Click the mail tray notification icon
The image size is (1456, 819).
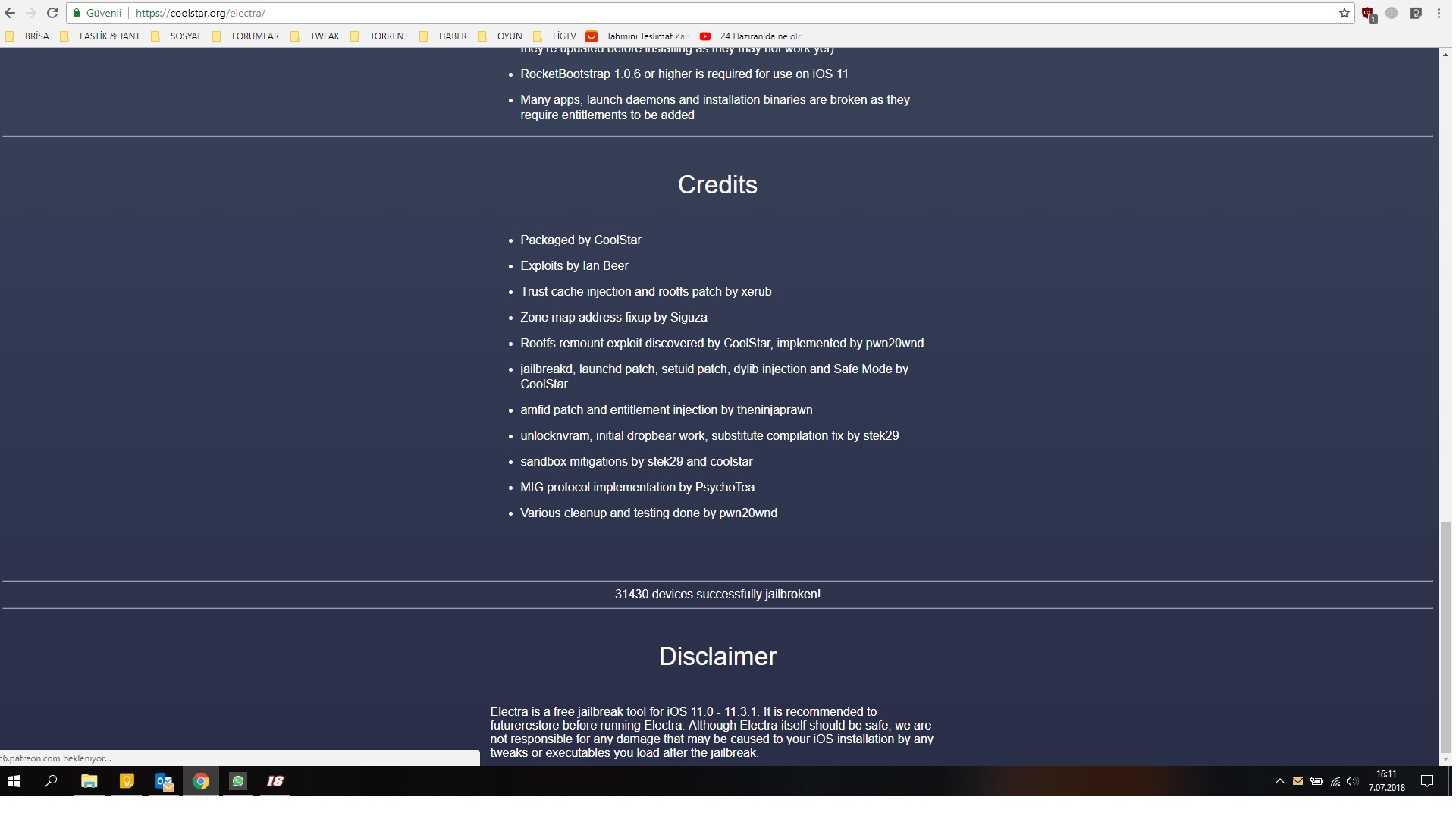pyautogui.click(x=1298, y=781)
